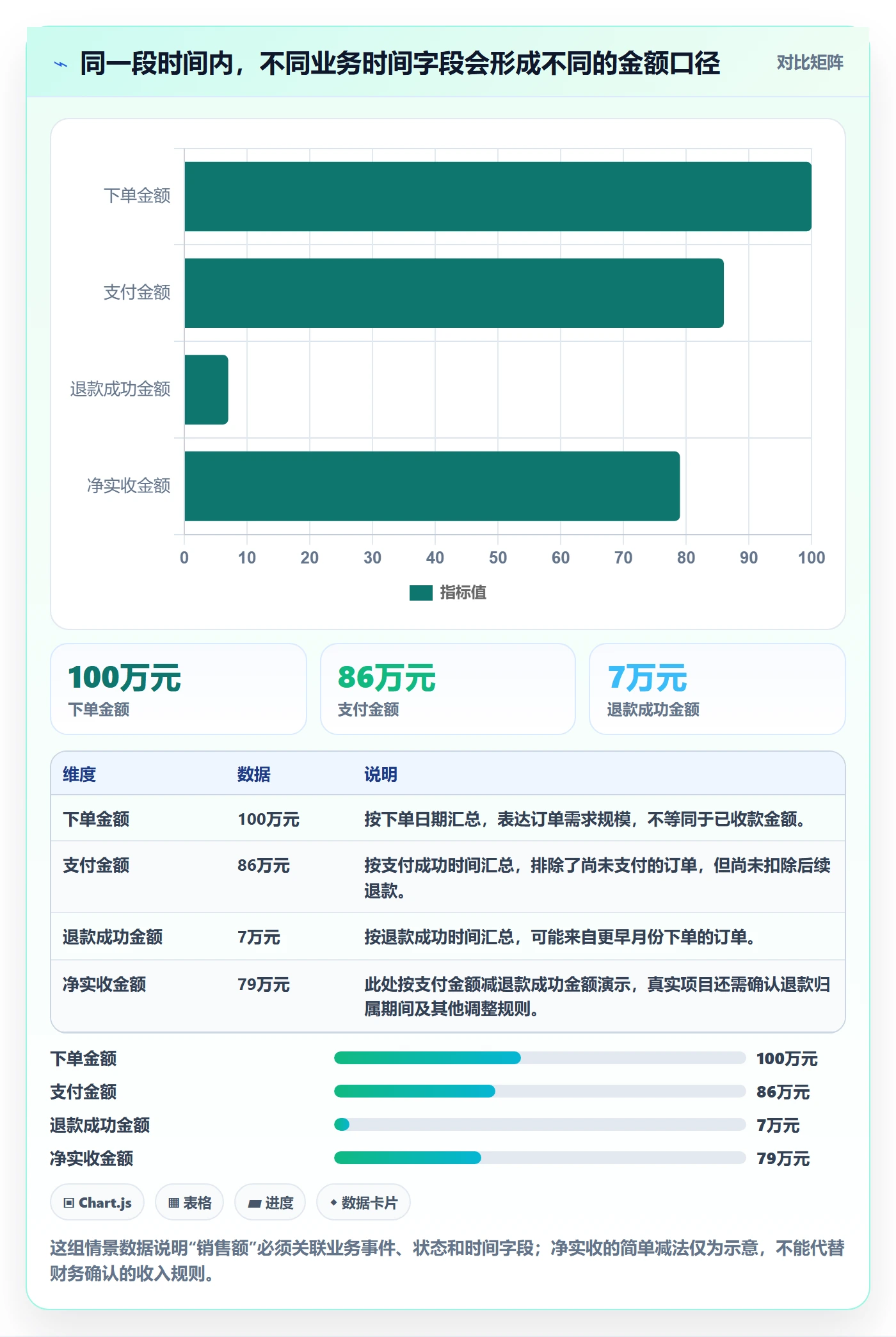Click the 支付金额 progress bar
The width and height of the screenshot is (896, 1337).
click(x=540, y=1091)
